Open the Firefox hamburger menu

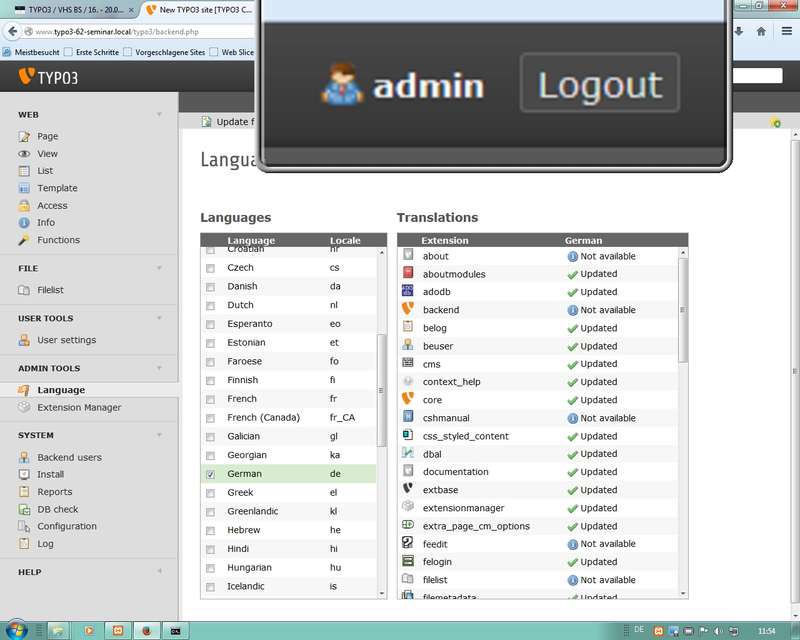(x=787, y=32)
